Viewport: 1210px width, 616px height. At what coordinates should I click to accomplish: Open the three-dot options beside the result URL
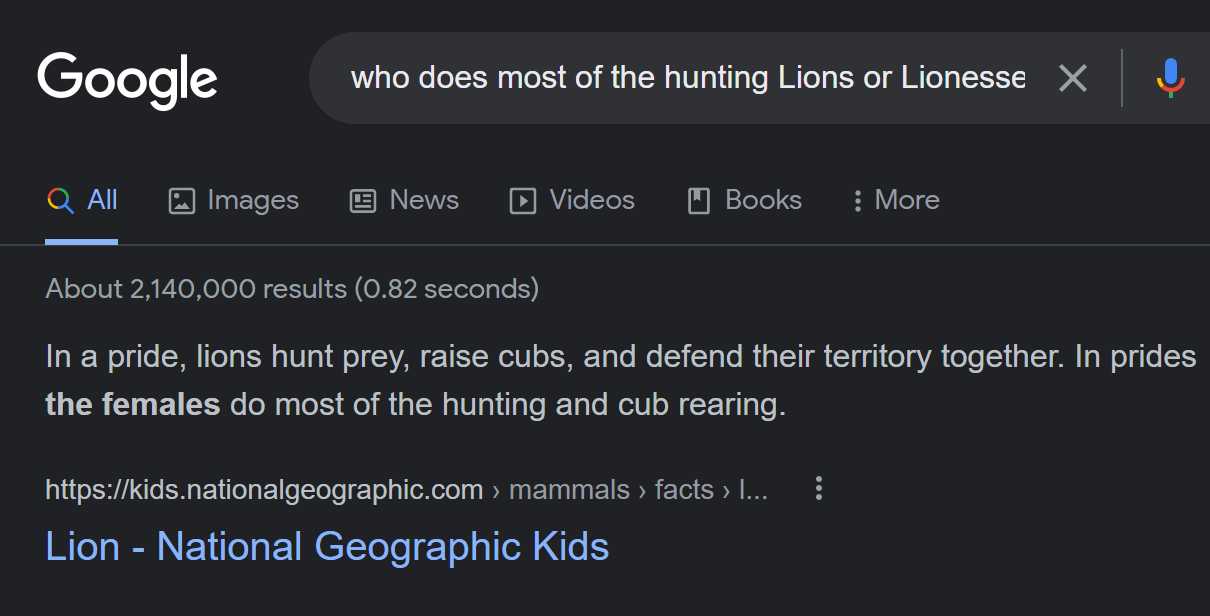coord(819,489)
